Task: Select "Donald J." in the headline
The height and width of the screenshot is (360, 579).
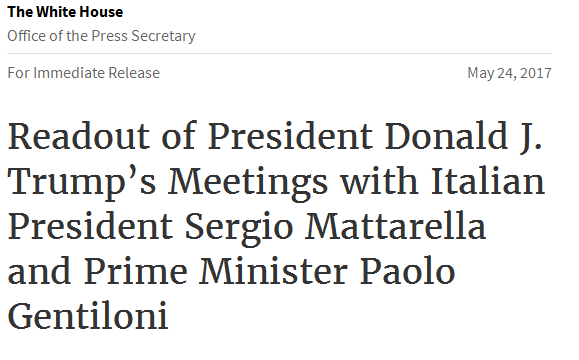Action: pos(463,137)
